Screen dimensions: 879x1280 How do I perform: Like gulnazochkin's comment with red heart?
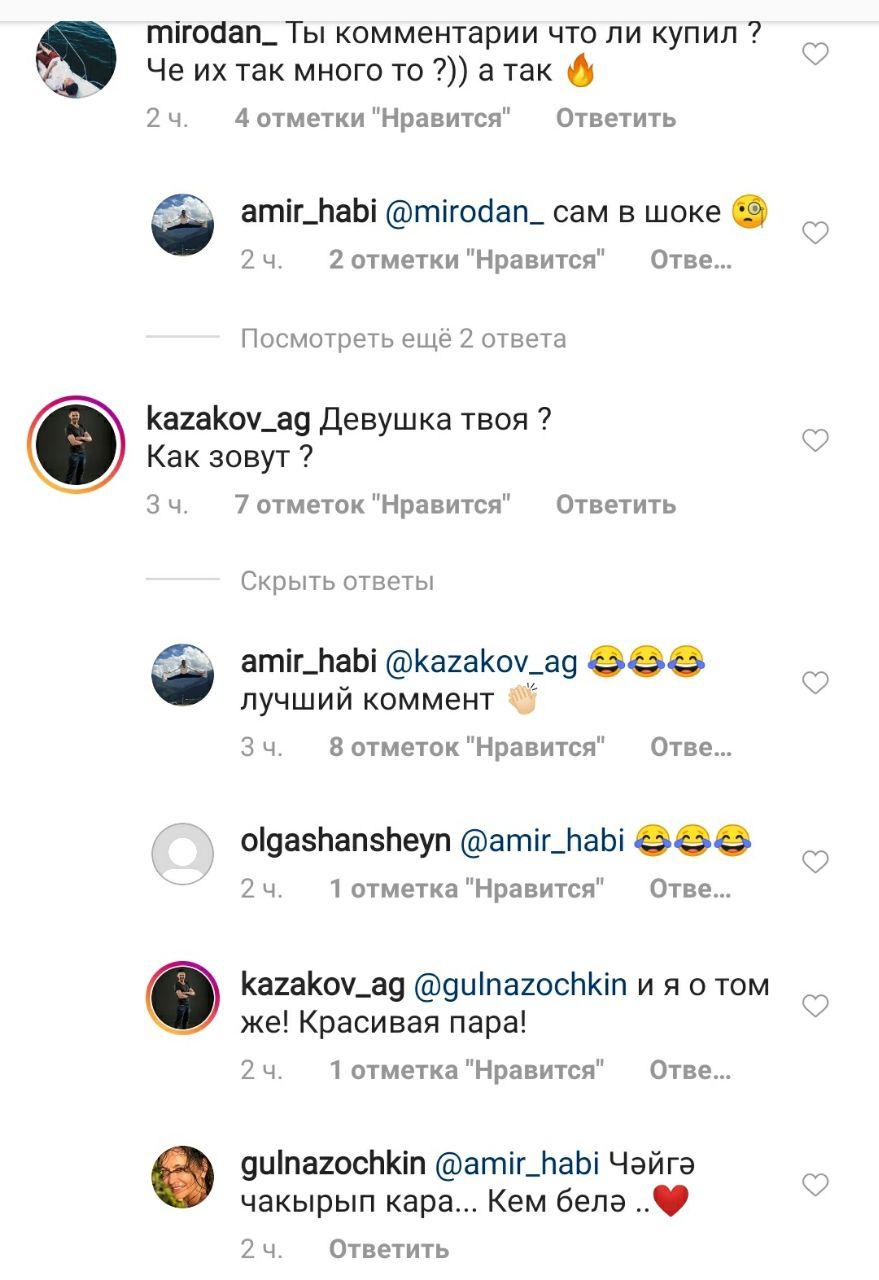coord(816,1185)
